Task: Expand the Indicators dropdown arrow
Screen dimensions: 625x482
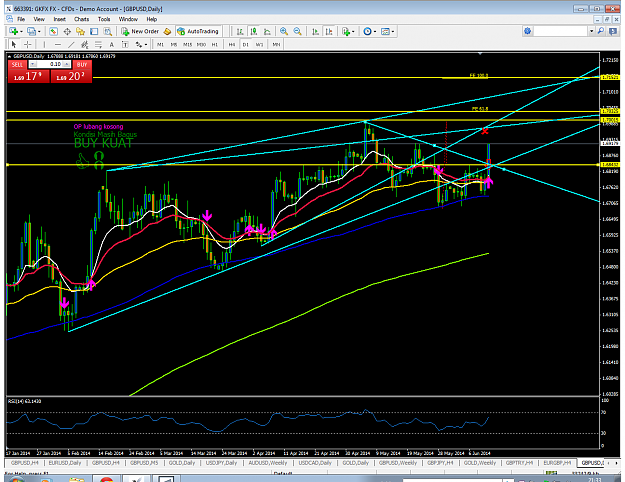Action: [353, 32]
